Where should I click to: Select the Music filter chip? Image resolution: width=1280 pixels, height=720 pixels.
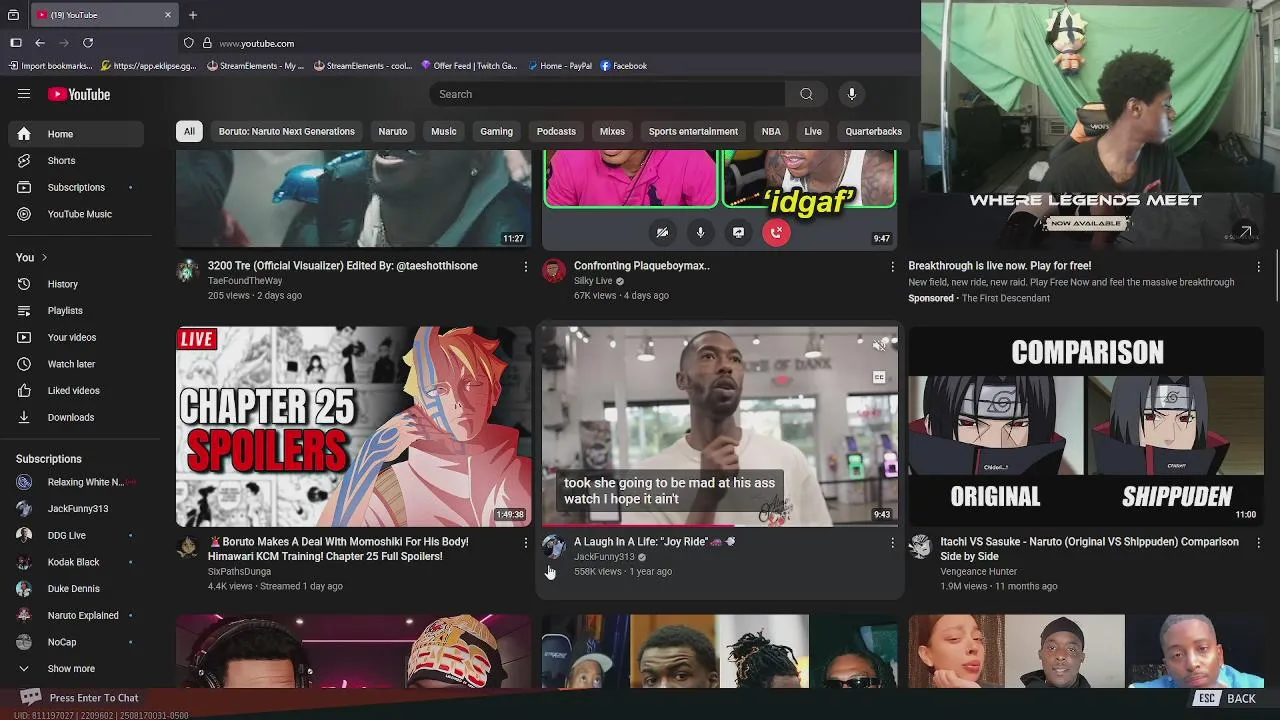(x=444, y=131)
